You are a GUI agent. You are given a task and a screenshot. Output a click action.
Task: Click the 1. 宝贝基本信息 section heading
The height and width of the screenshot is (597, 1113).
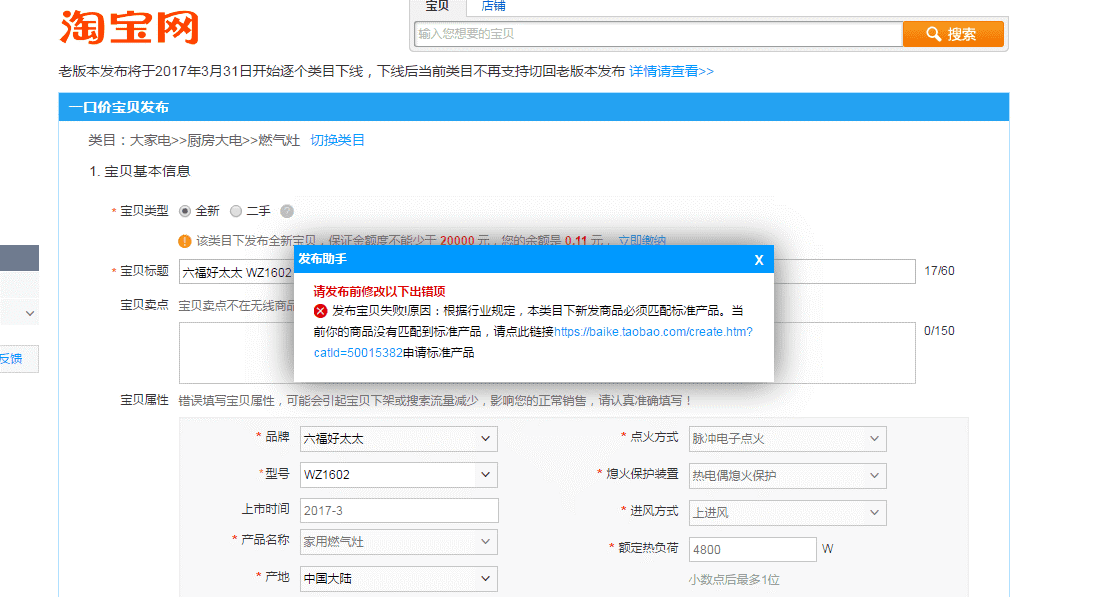point(140,171)
